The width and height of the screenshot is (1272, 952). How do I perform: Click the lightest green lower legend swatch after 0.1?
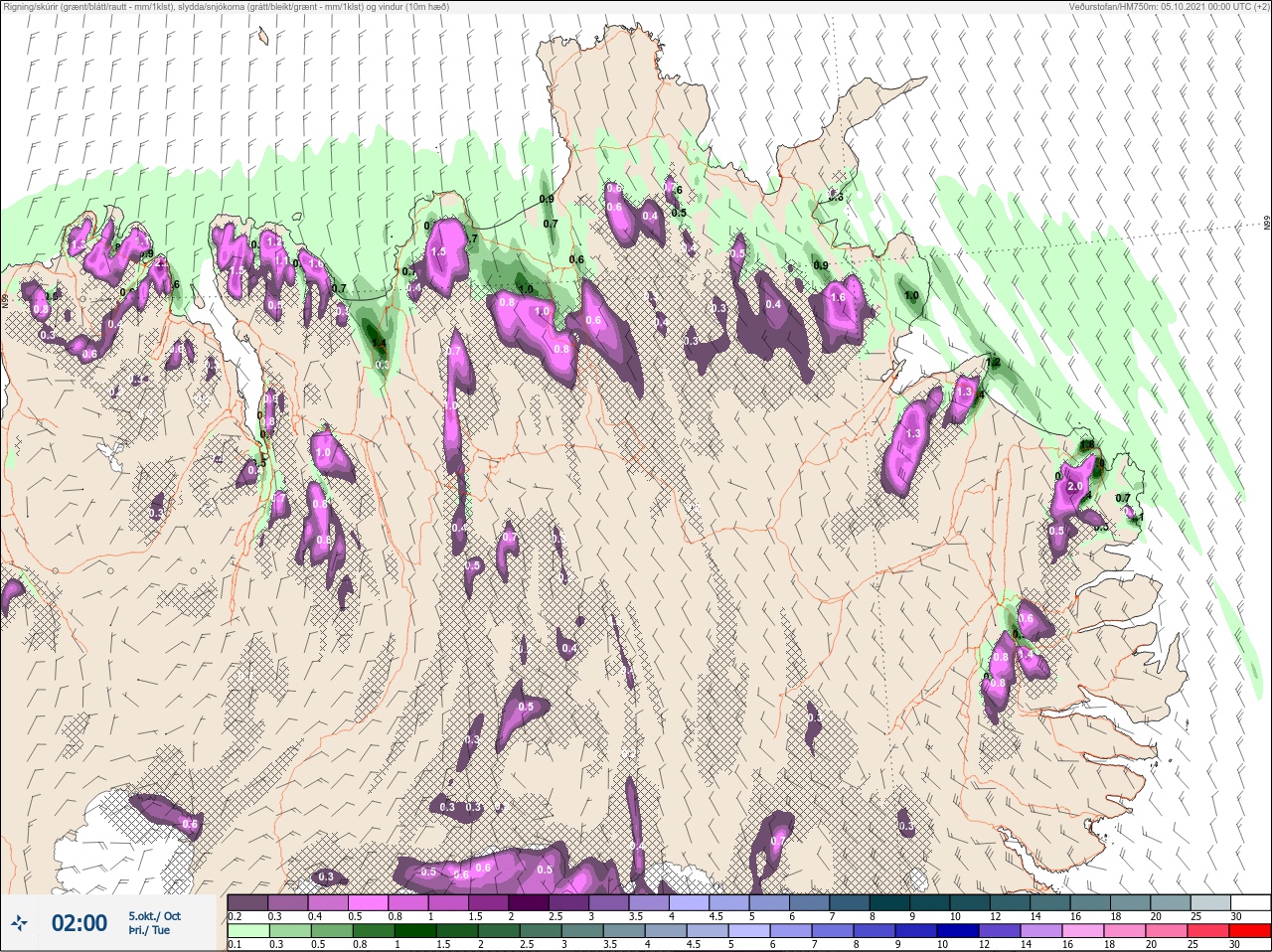point(246,931)
